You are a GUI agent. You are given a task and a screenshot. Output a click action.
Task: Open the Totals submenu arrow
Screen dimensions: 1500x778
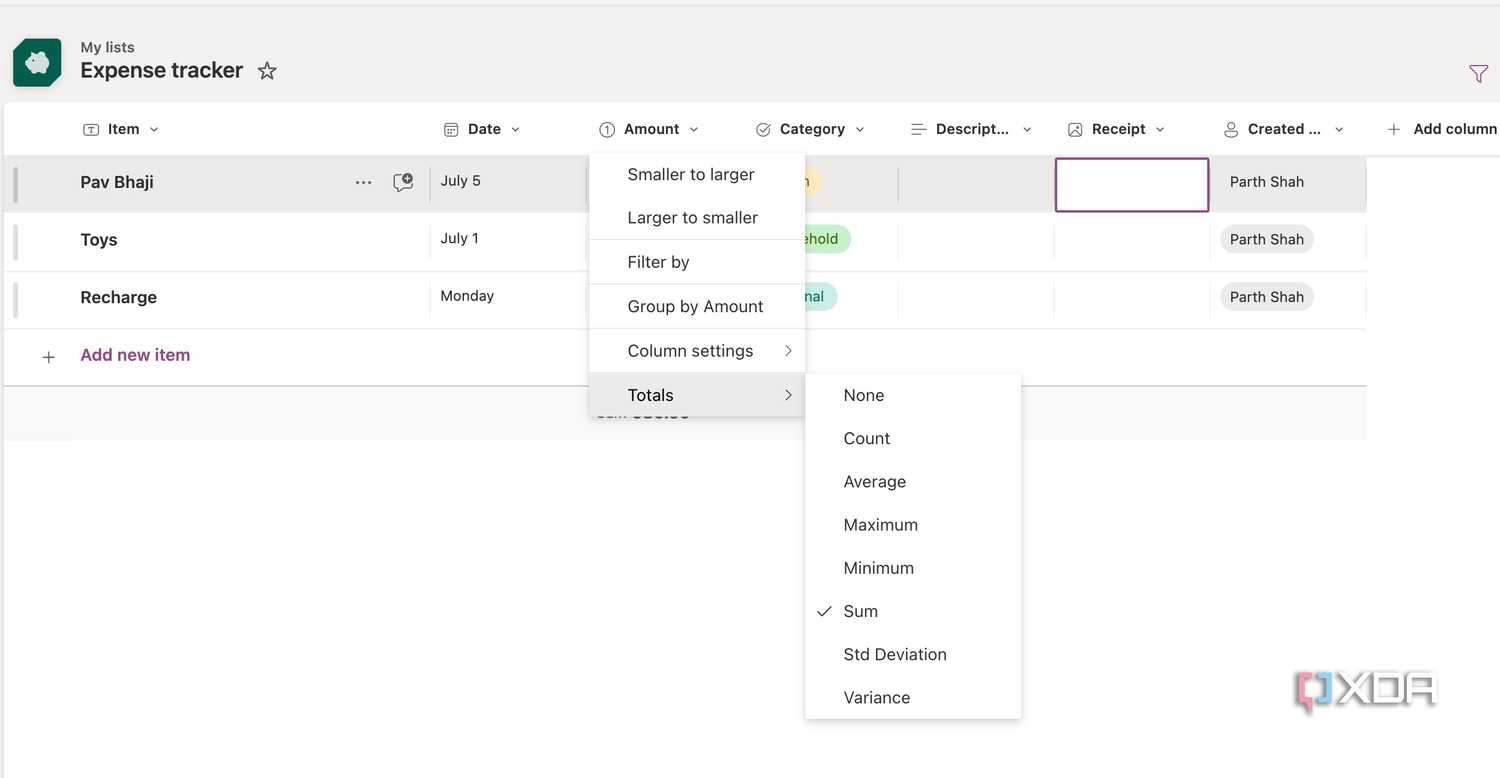(x=788, y=395)
